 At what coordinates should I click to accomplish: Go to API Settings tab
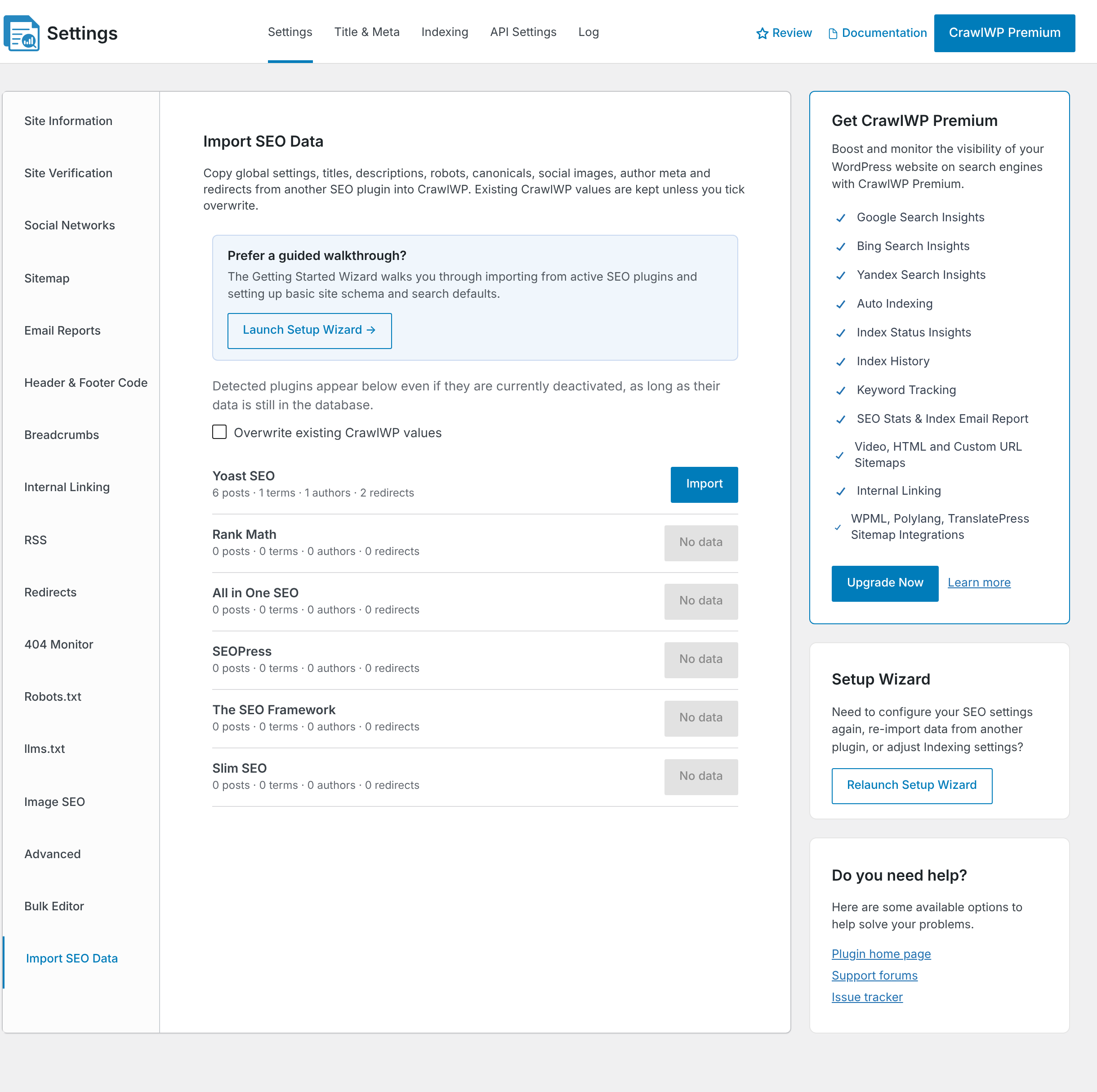coord(523,32)
